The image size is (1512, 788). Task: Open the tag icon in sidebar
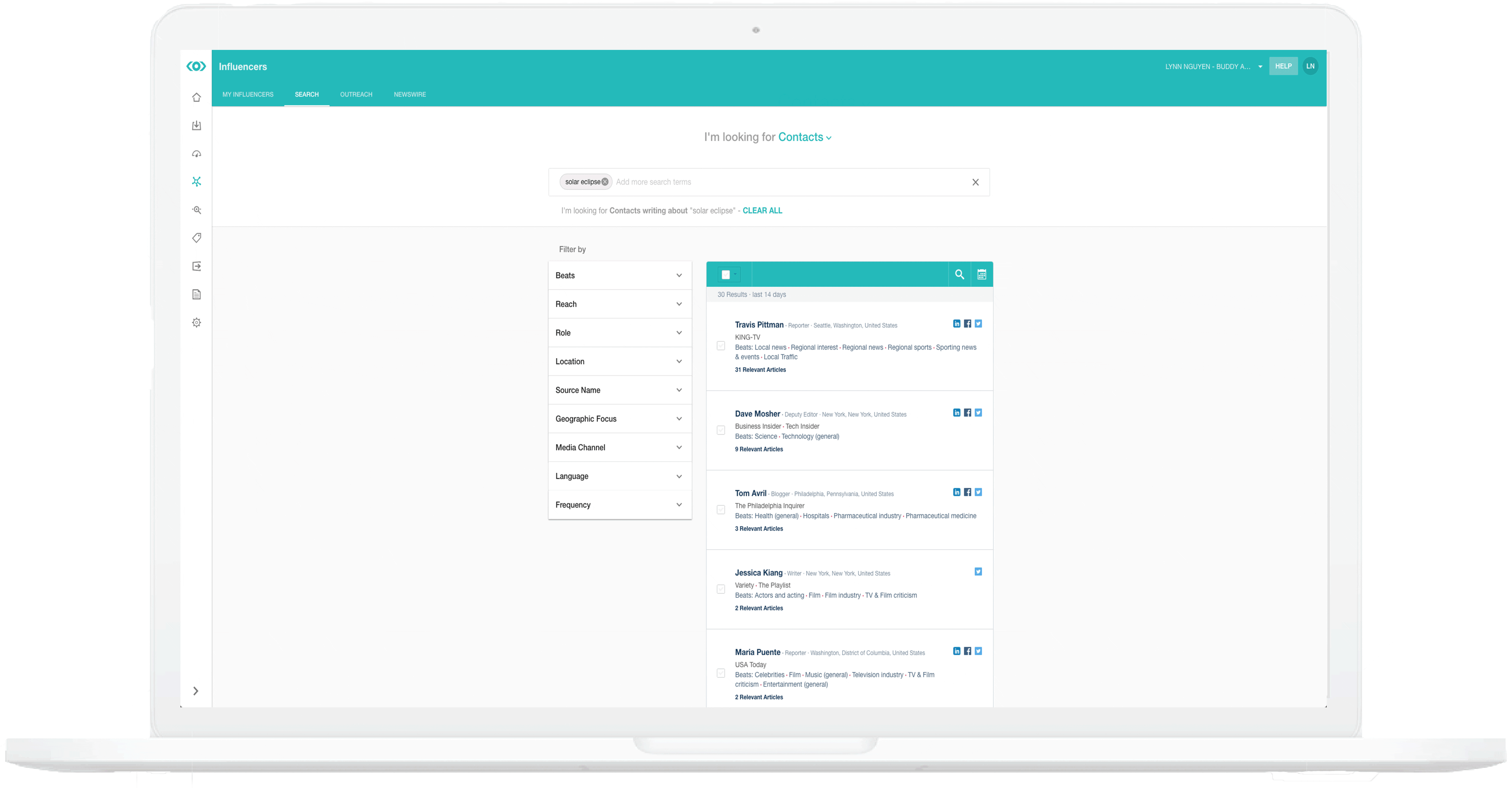(197, 238)
